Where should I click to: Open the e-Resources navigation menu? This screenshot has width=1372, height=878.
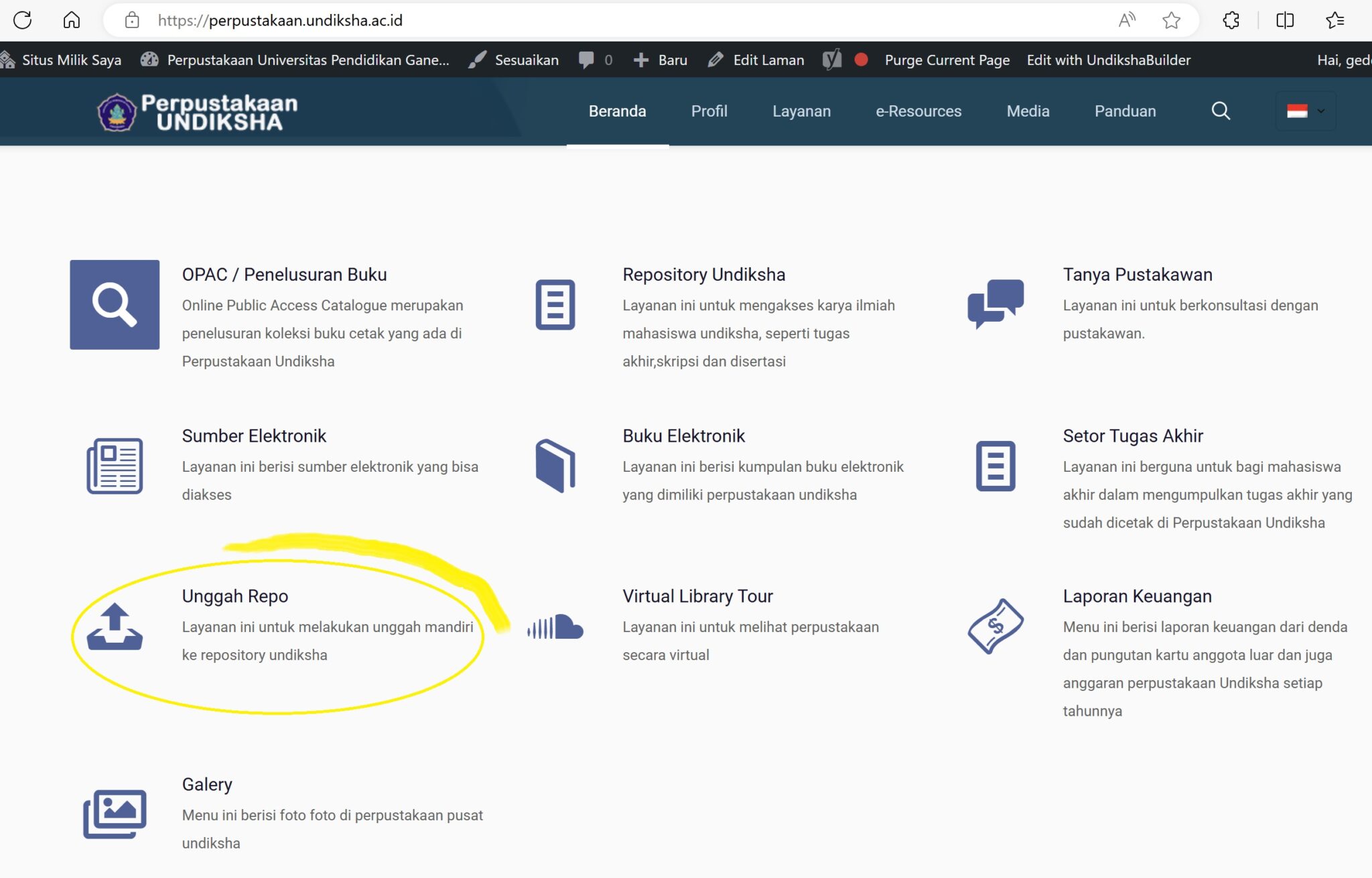point(918,111)
